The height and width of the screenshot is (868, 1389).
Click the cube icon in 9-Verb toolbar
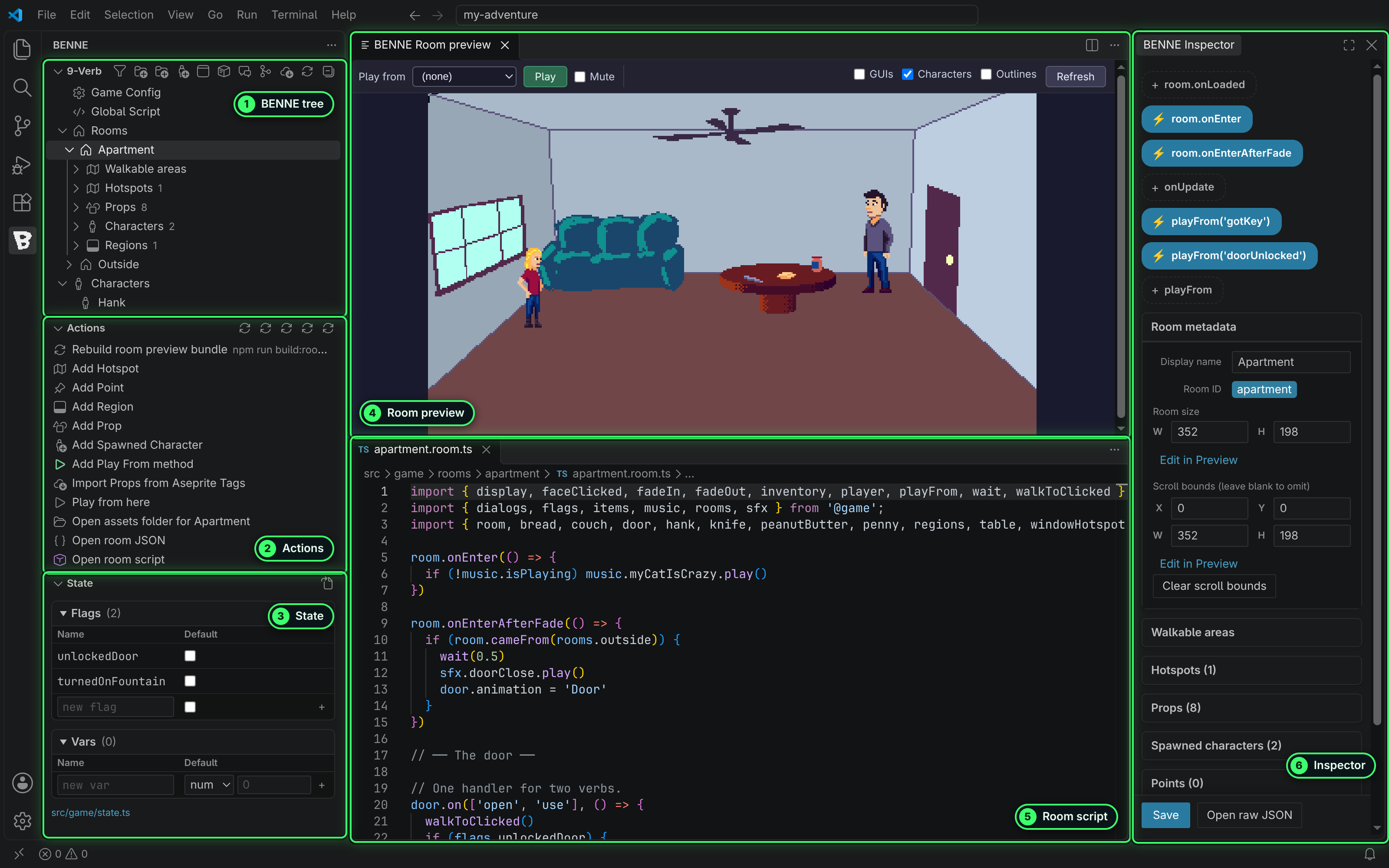(224, 71)
